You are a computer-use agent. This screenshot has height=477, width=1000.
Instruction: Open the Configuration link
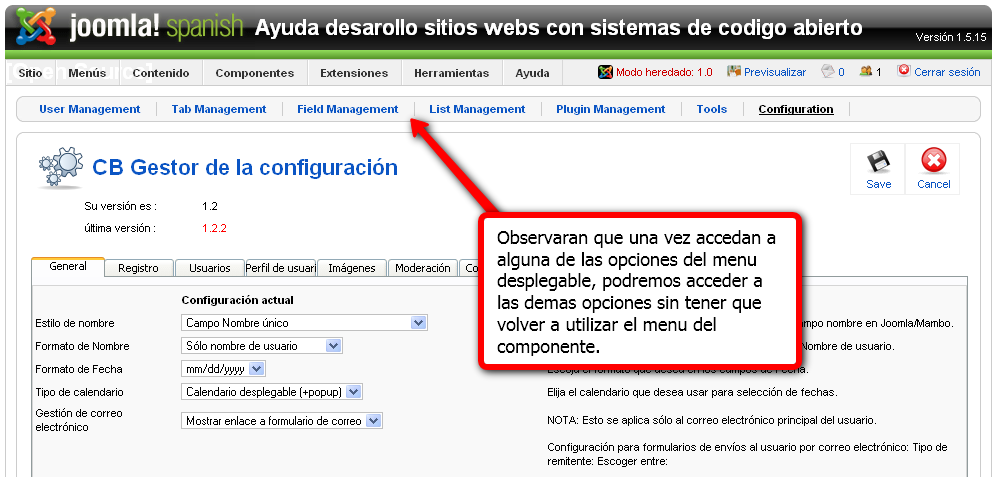click(796, 109)
